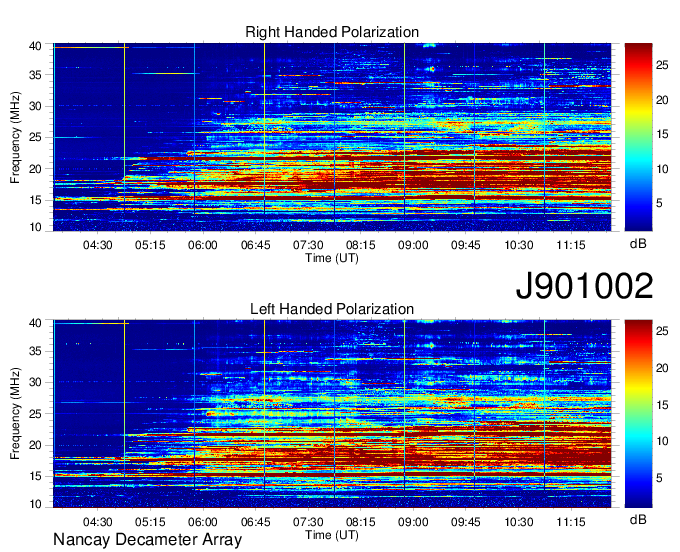Click the "Nancay Decameter Array" caption
This screenshot has width=680, height=552.
(x=147, y=539)
